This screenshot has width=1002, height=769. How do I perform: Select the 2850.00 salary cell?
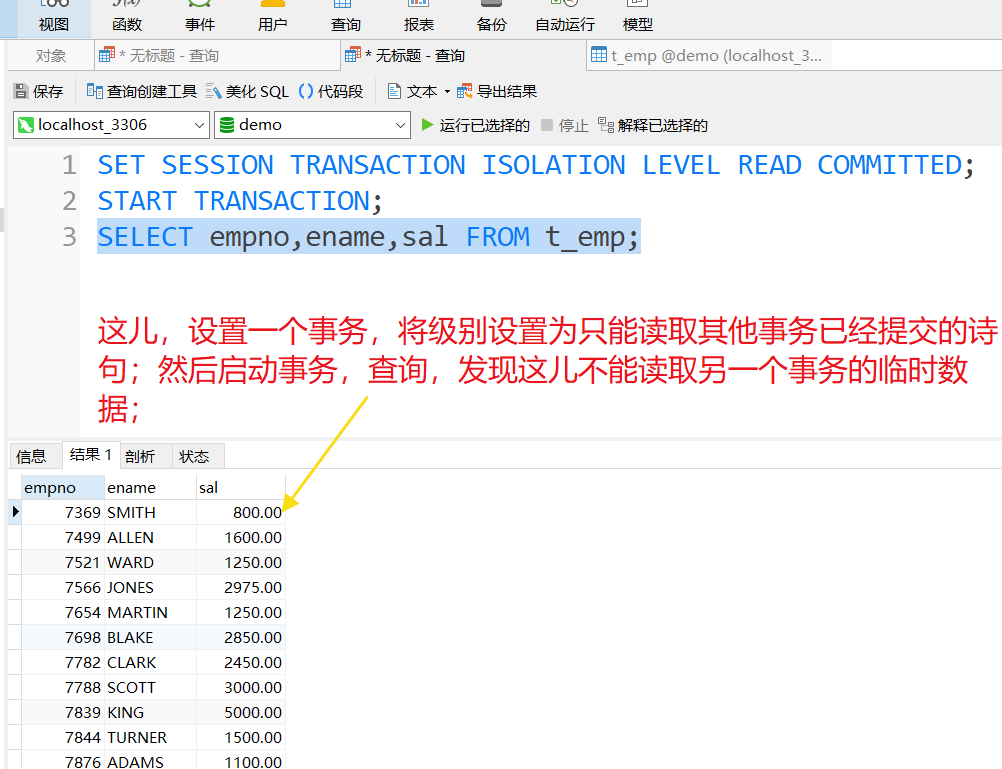[x=240, y=637]
